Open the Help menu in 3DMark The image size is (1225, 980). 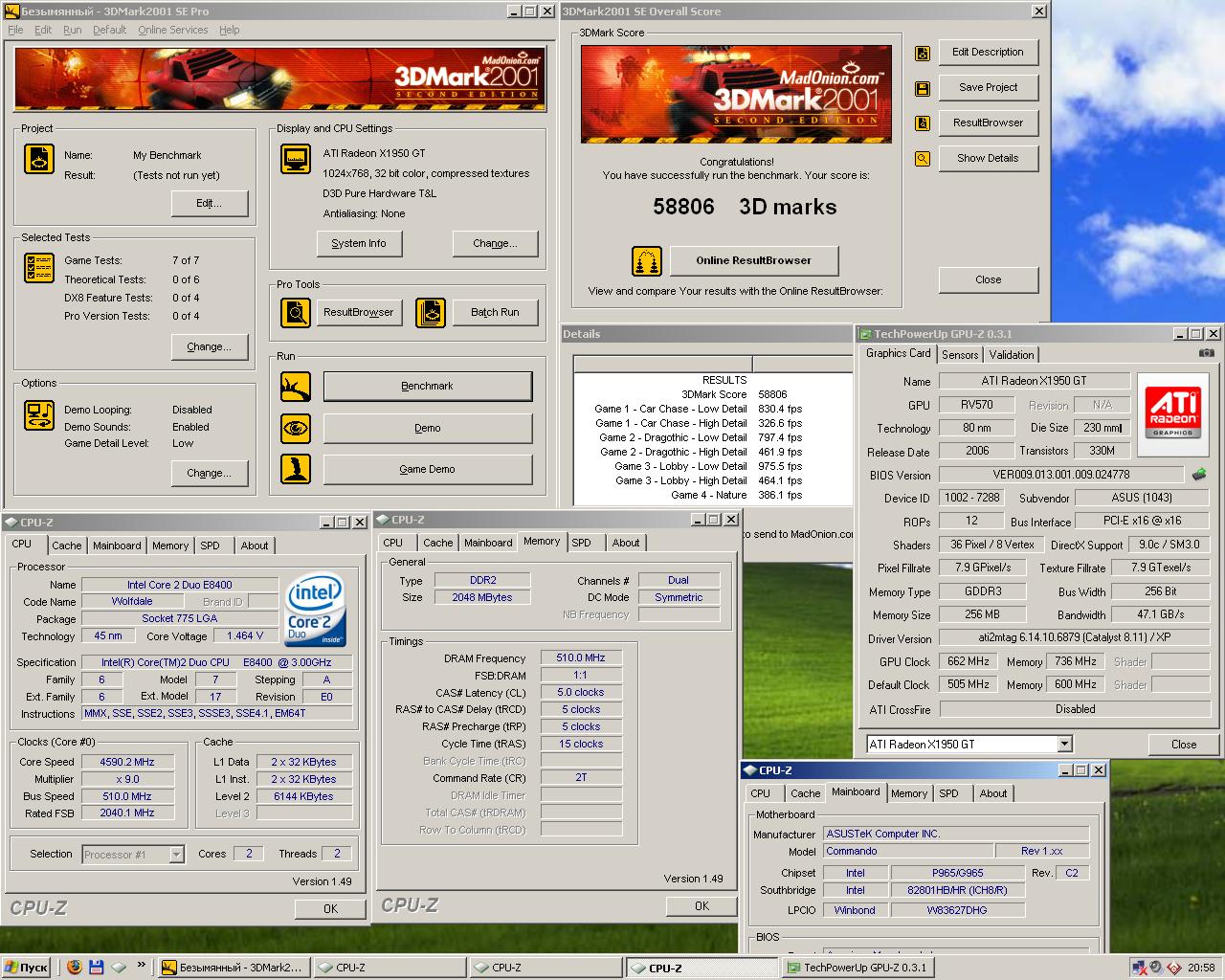tap(229, 30)
